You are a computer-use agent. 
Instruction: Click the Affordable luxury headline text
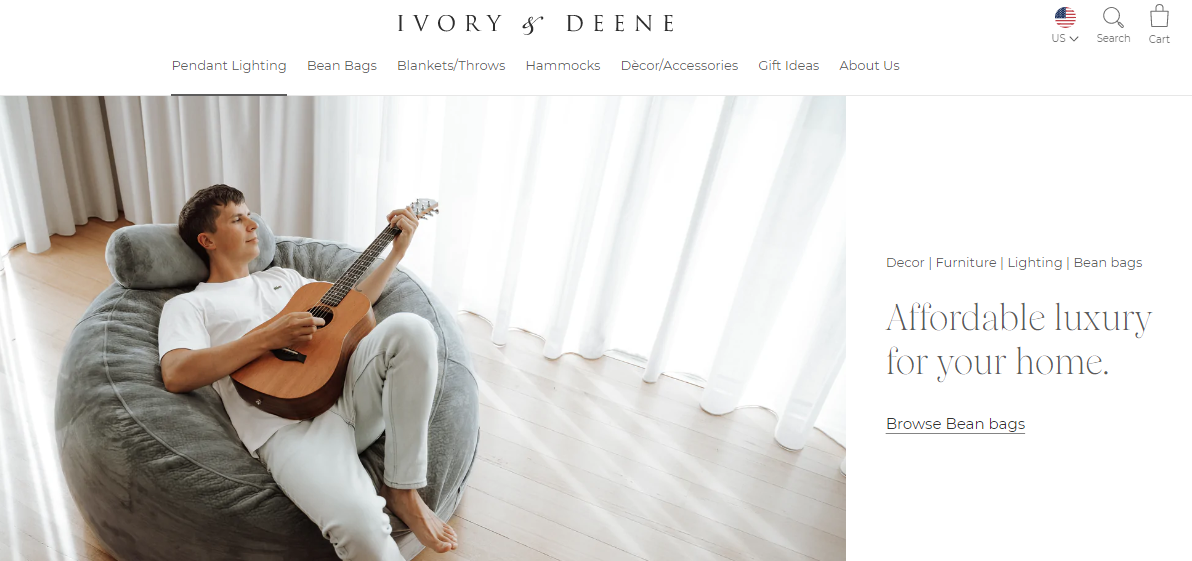[1019, 340]
